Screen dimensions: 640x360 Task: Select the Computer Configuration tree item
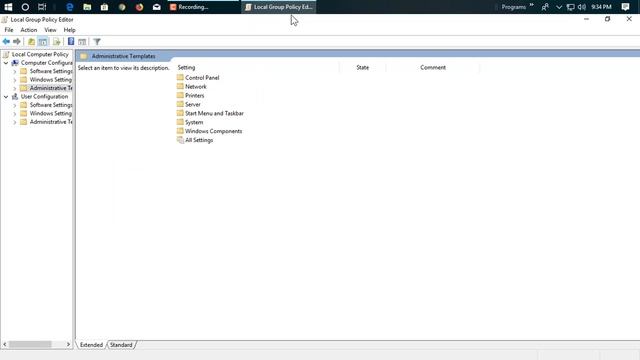[x=42, y=63]
